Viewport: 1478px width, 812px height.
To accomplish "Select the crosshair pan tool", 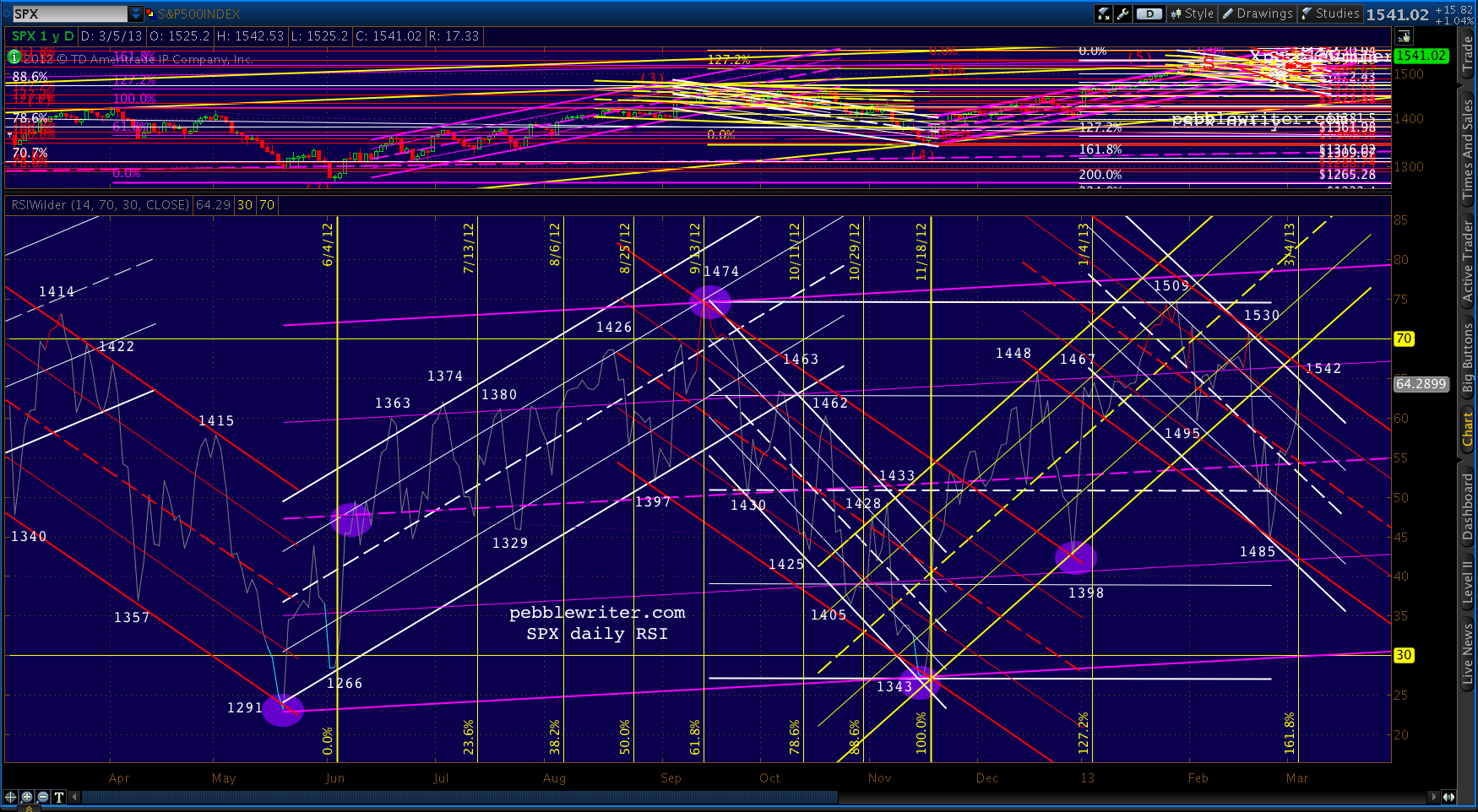I will pos(11,797).
